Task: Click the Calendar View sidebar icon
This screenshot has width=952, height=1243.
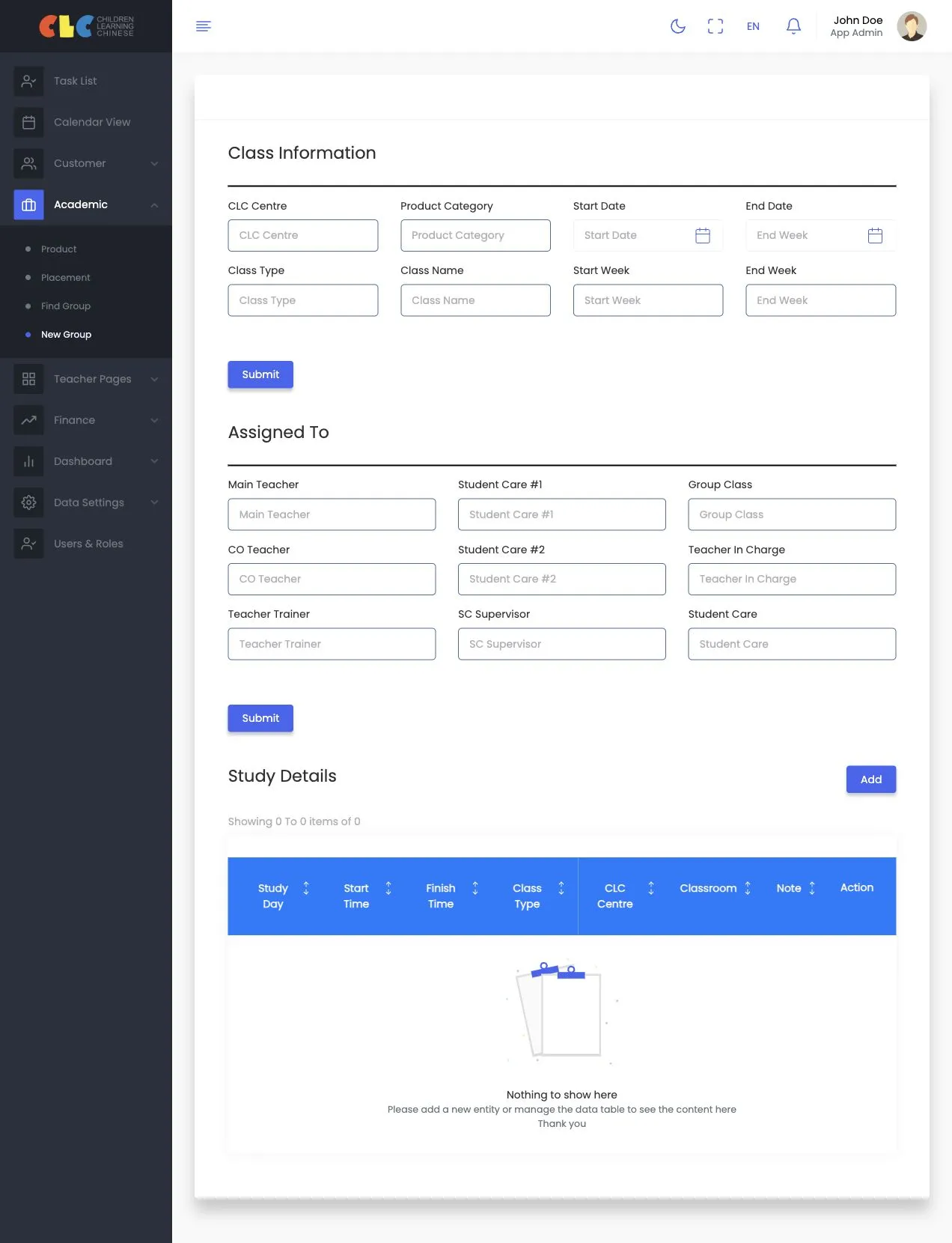Action: (x=28, y=122)
